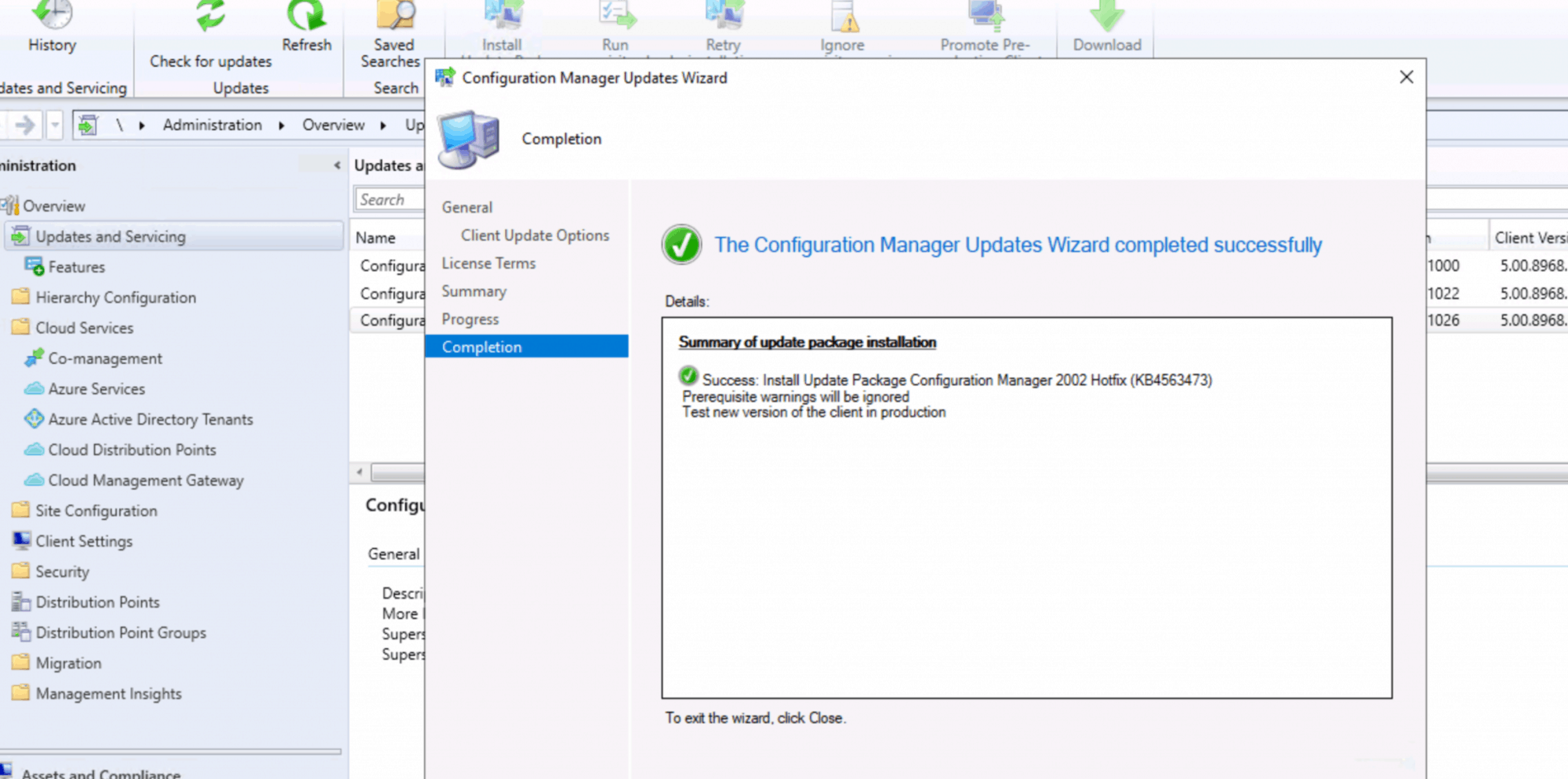This screenshot has width=1568, height=779.
Task: Select Client Update Options wizard step
Action: point(535,235)
